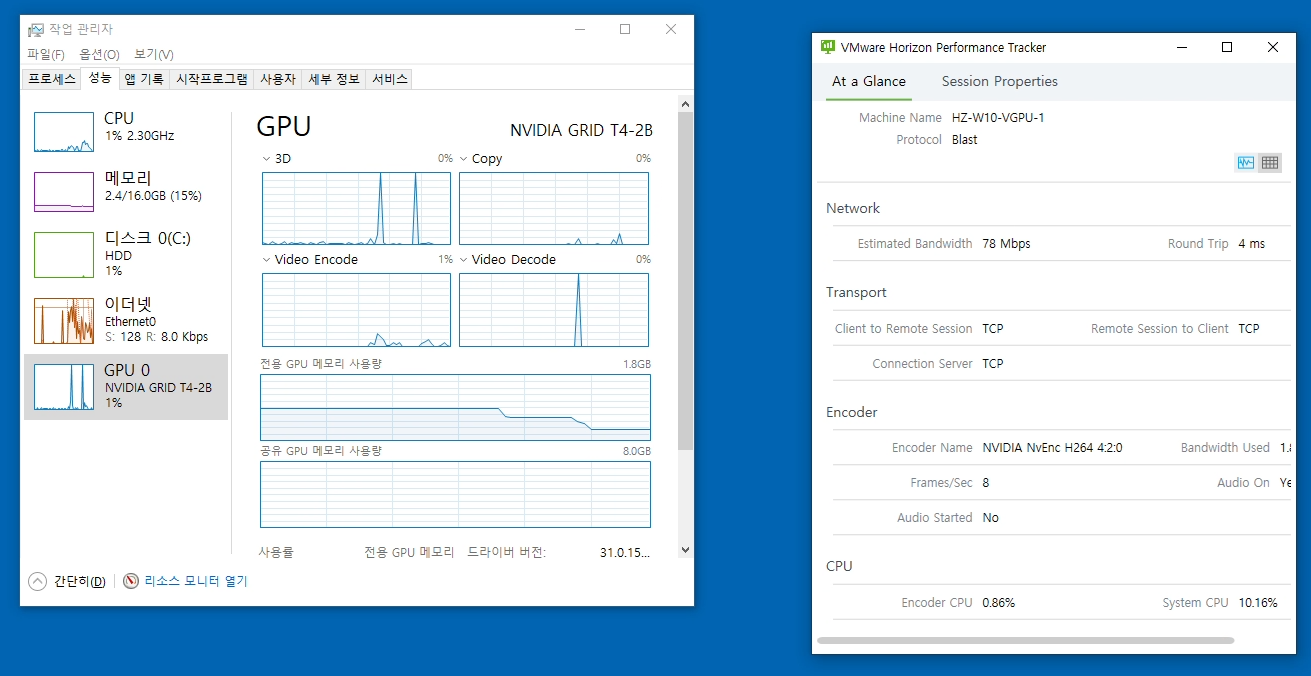Show the 서비스 tab
Screen dimensions: 1311x676
(389, 79)
